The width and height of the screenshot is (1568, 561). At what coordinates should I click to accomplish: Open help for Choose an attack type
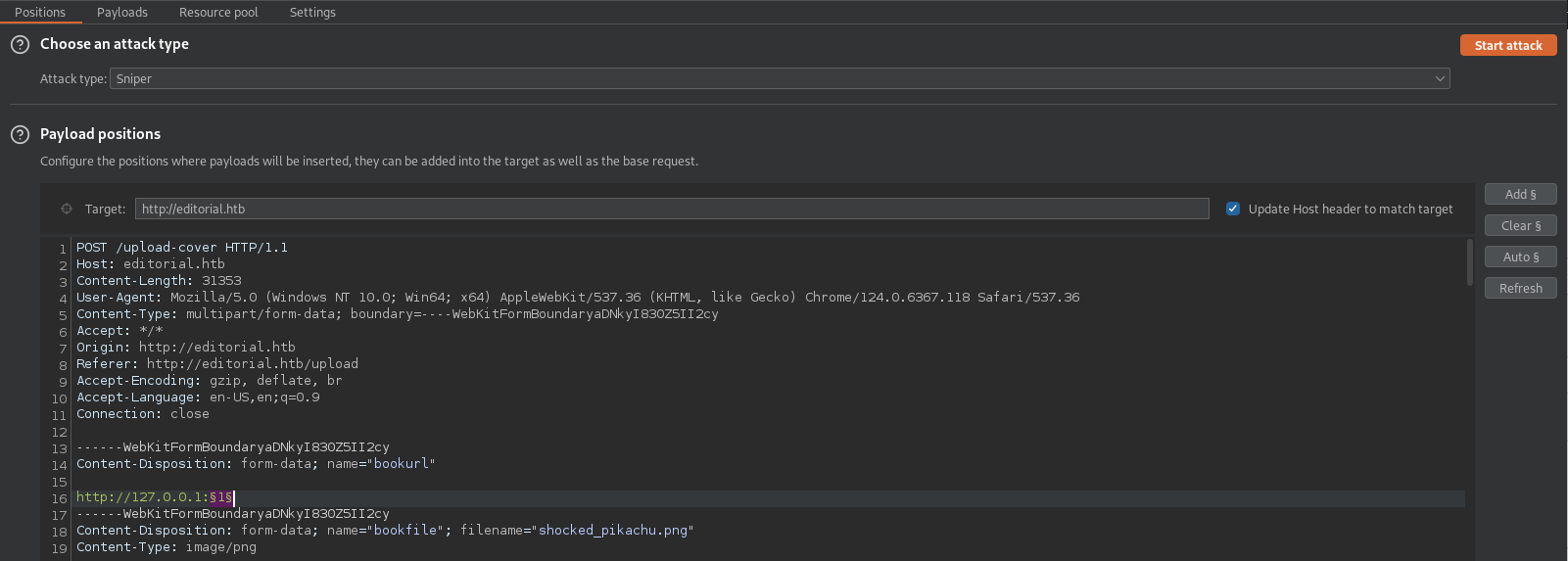pos(20,44)
